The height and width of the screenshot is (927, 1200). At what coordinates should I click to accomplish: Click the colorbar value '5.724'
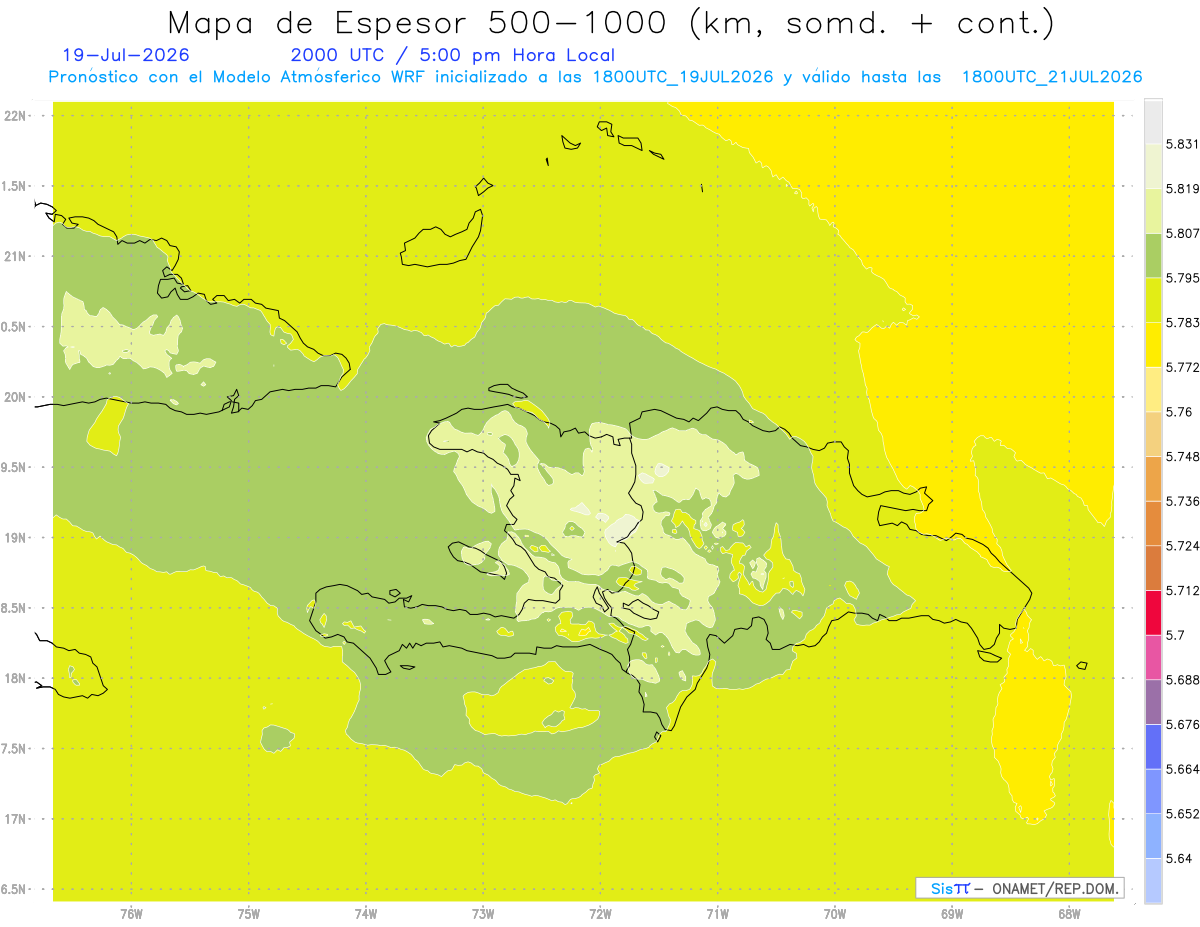1180,546
